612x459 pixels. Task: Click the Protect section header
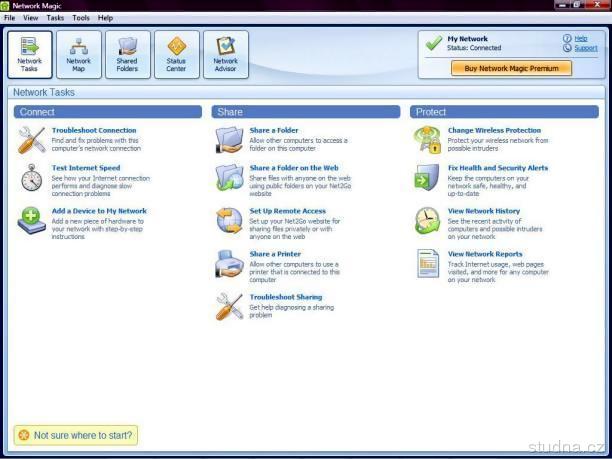click(504, 112)
